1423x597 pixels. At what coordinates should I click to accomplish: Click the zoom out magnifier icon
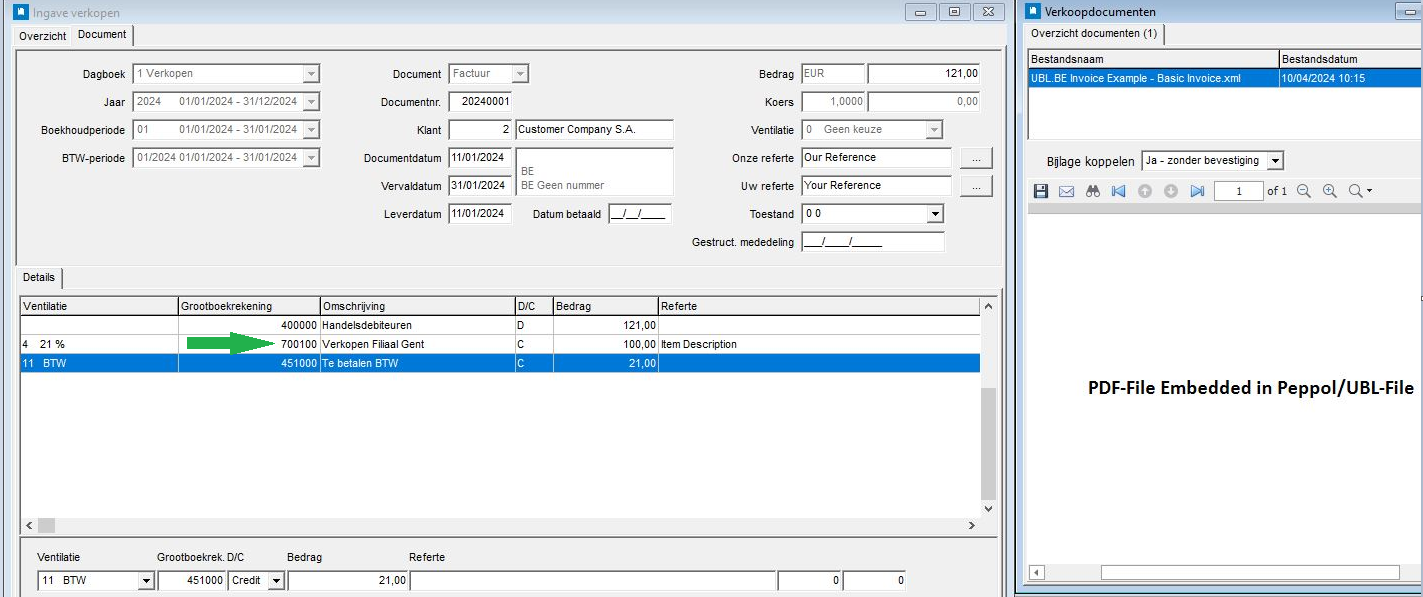(x=1304, y=191)
